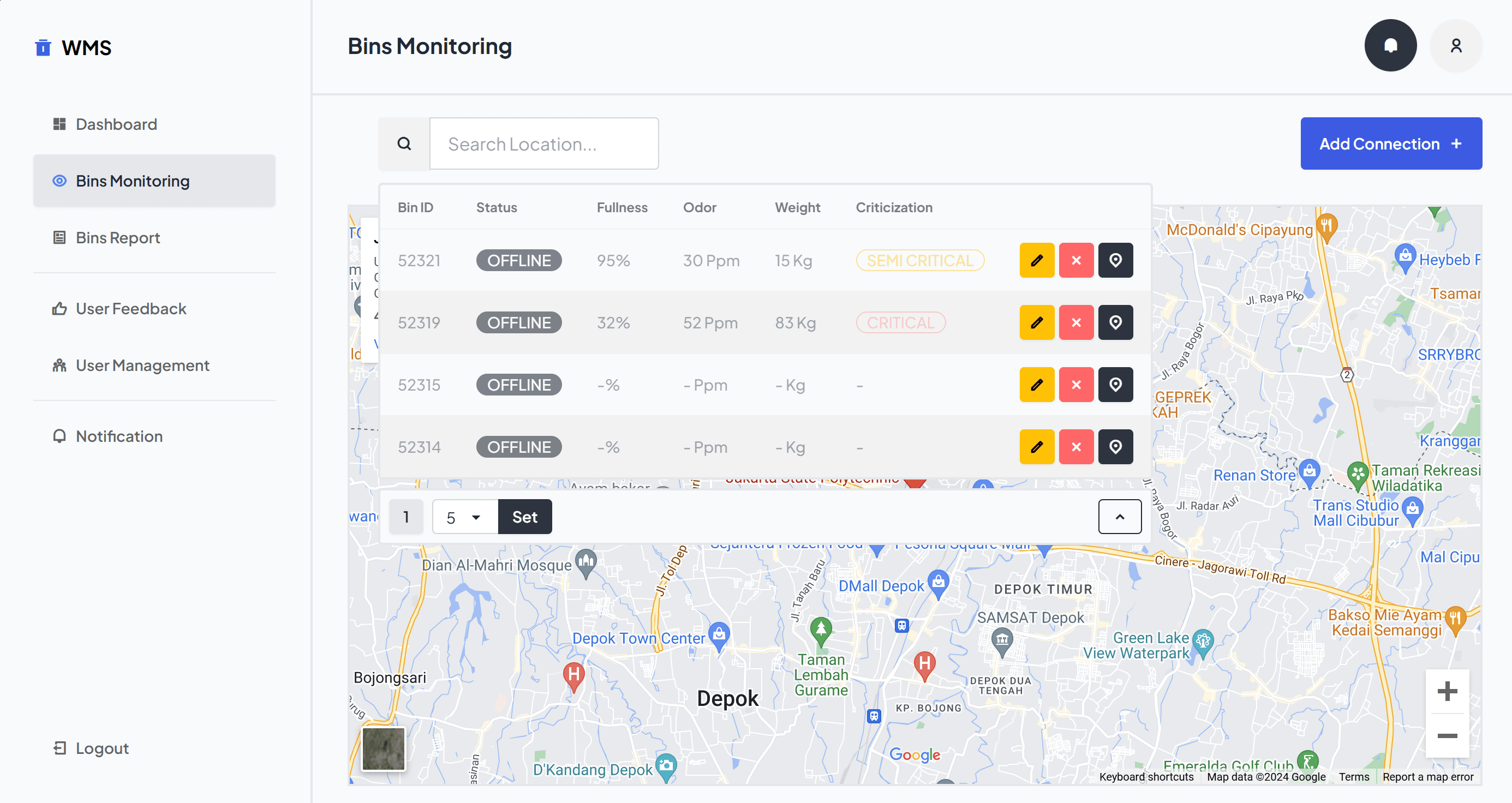
Task: Open the notification bell in header
Action: click(1390, 46)
